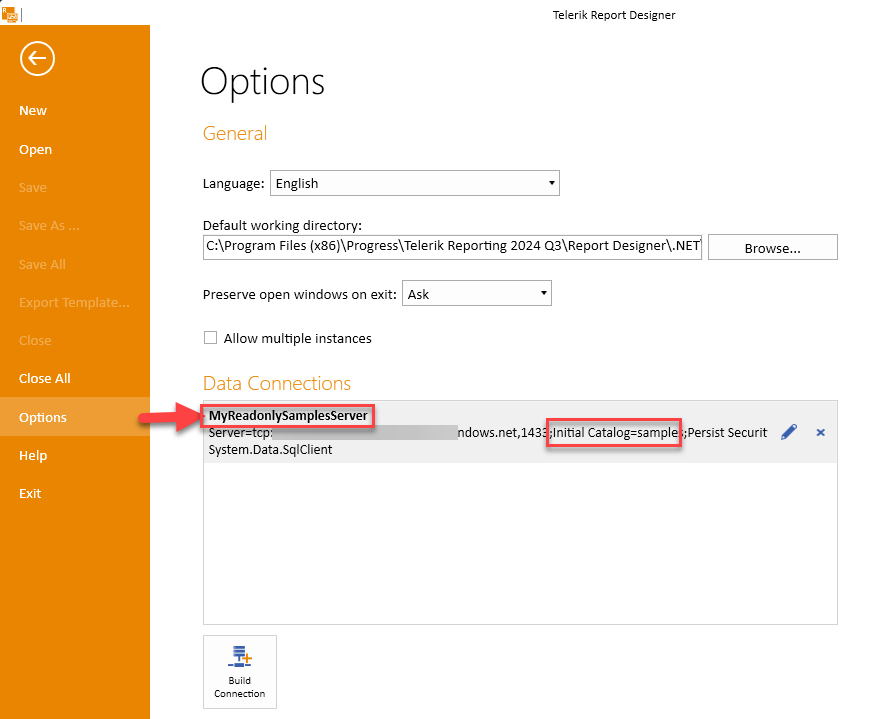
Task: Delete the MyReadonlySamplesServer connection with X icon
Action: pos(820,432)
